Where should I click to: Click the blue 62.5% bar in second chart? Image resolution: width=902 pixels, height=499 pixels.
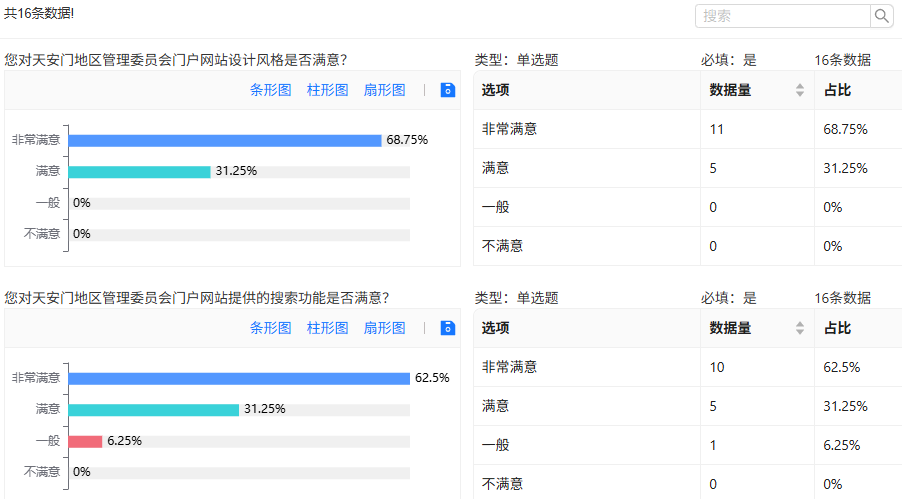[239, 378]
